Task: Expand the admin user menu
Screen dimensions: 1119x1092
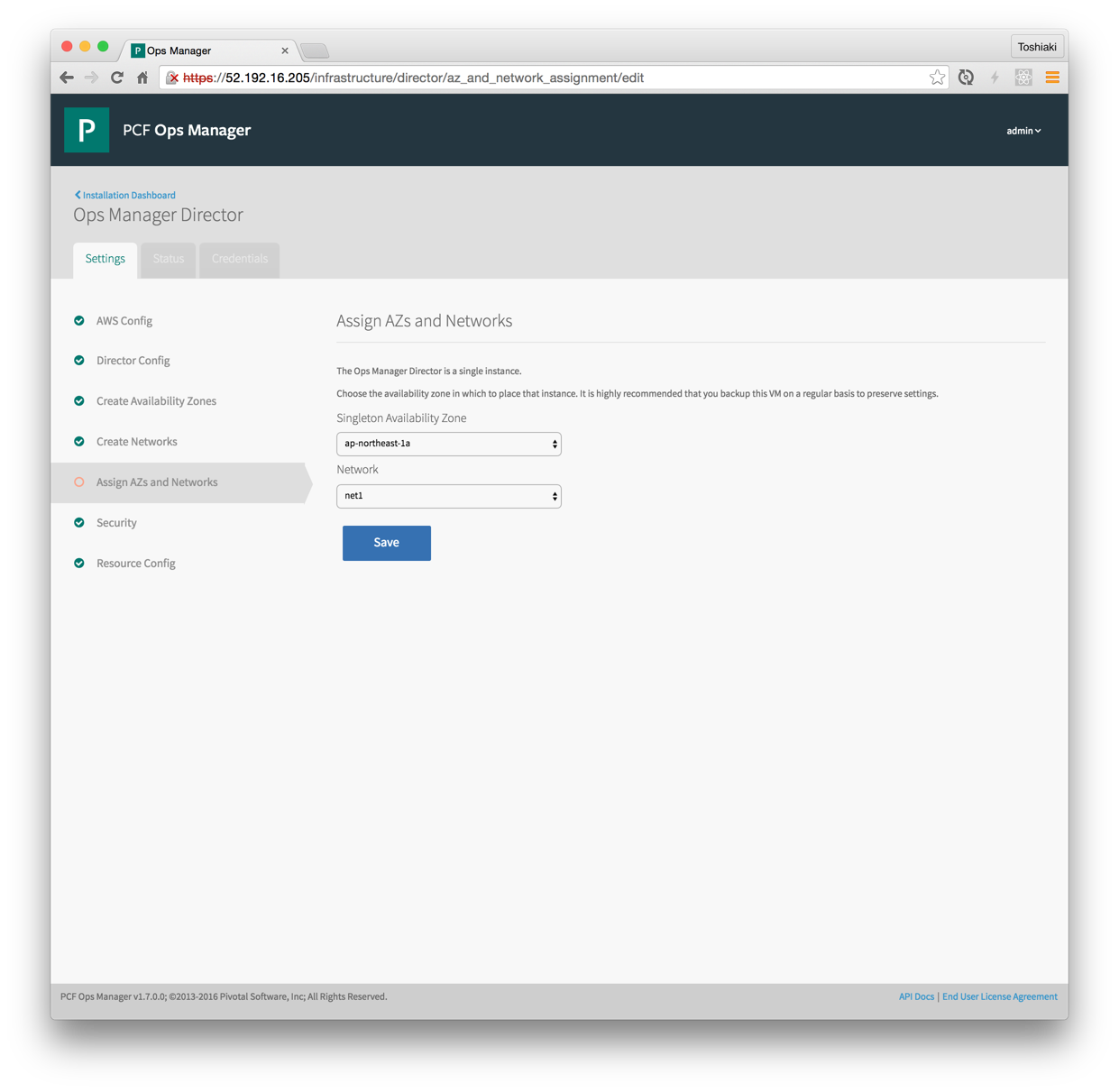Action: [x=1023, y=131]
